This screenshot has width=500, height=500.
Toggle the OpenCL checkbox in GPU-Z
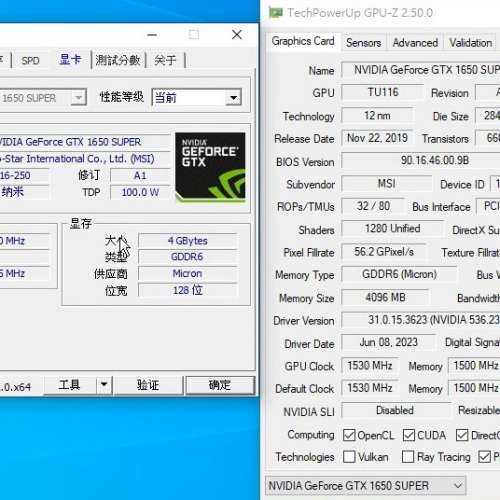coord(349,435)
